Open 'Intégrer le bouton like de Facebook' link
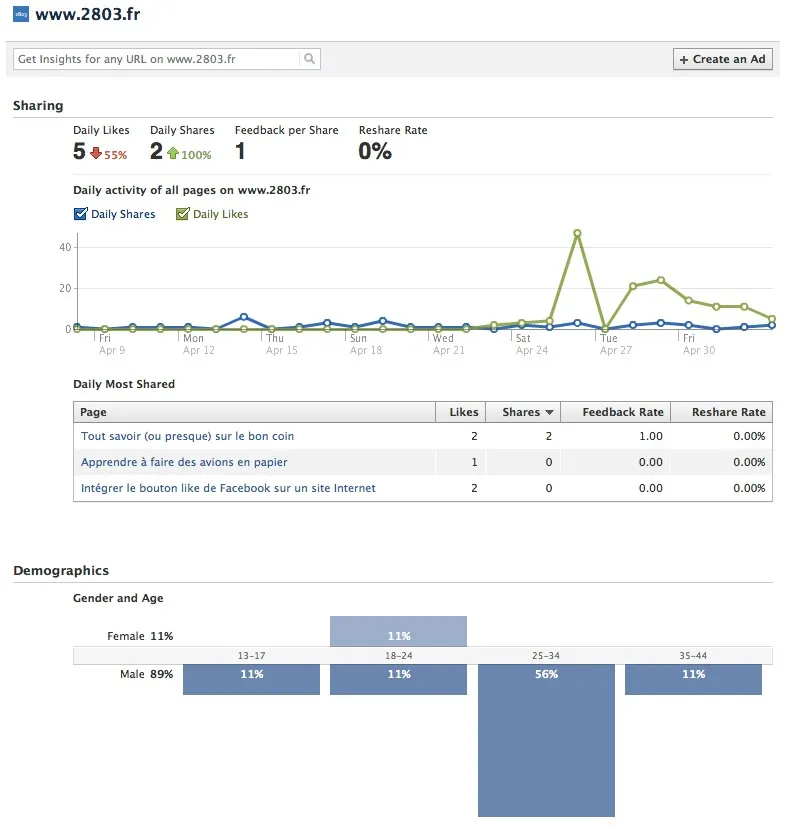Image resolution: width=787 pixels, height=829 pixels. (228, 488)
